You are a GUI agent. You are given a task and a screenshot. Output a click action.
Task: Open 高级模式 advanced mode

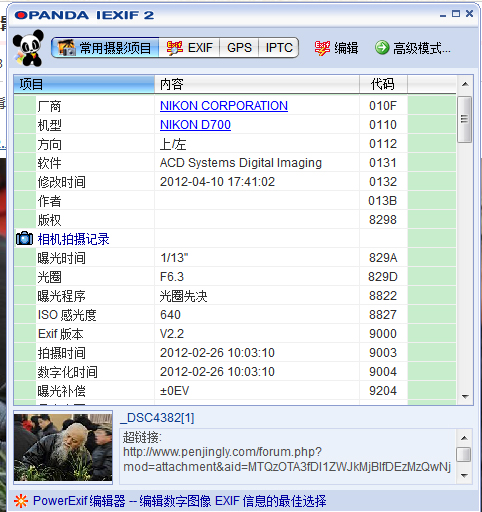pyautogui.click(x=413, y=48)
